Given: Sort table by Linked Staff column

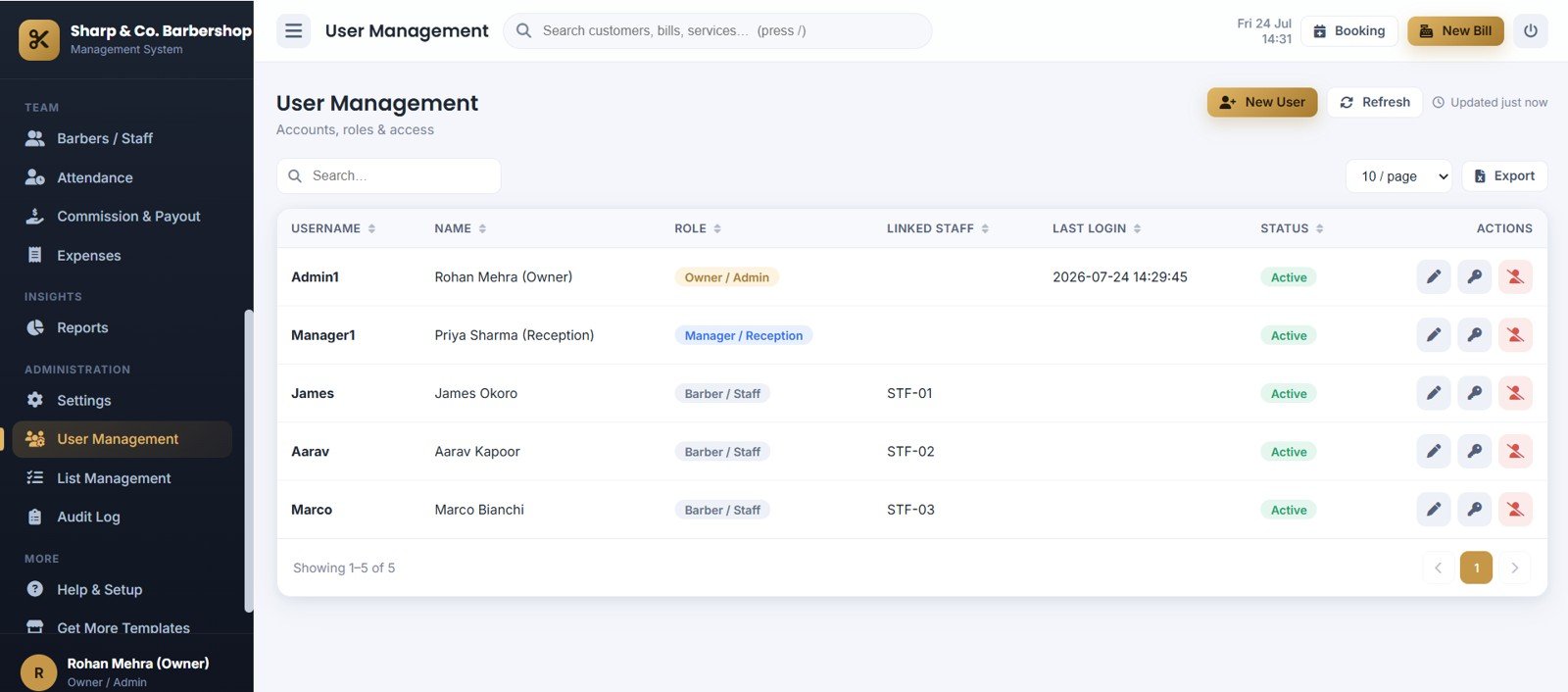Looking at the screenshot, I should 938,228.
